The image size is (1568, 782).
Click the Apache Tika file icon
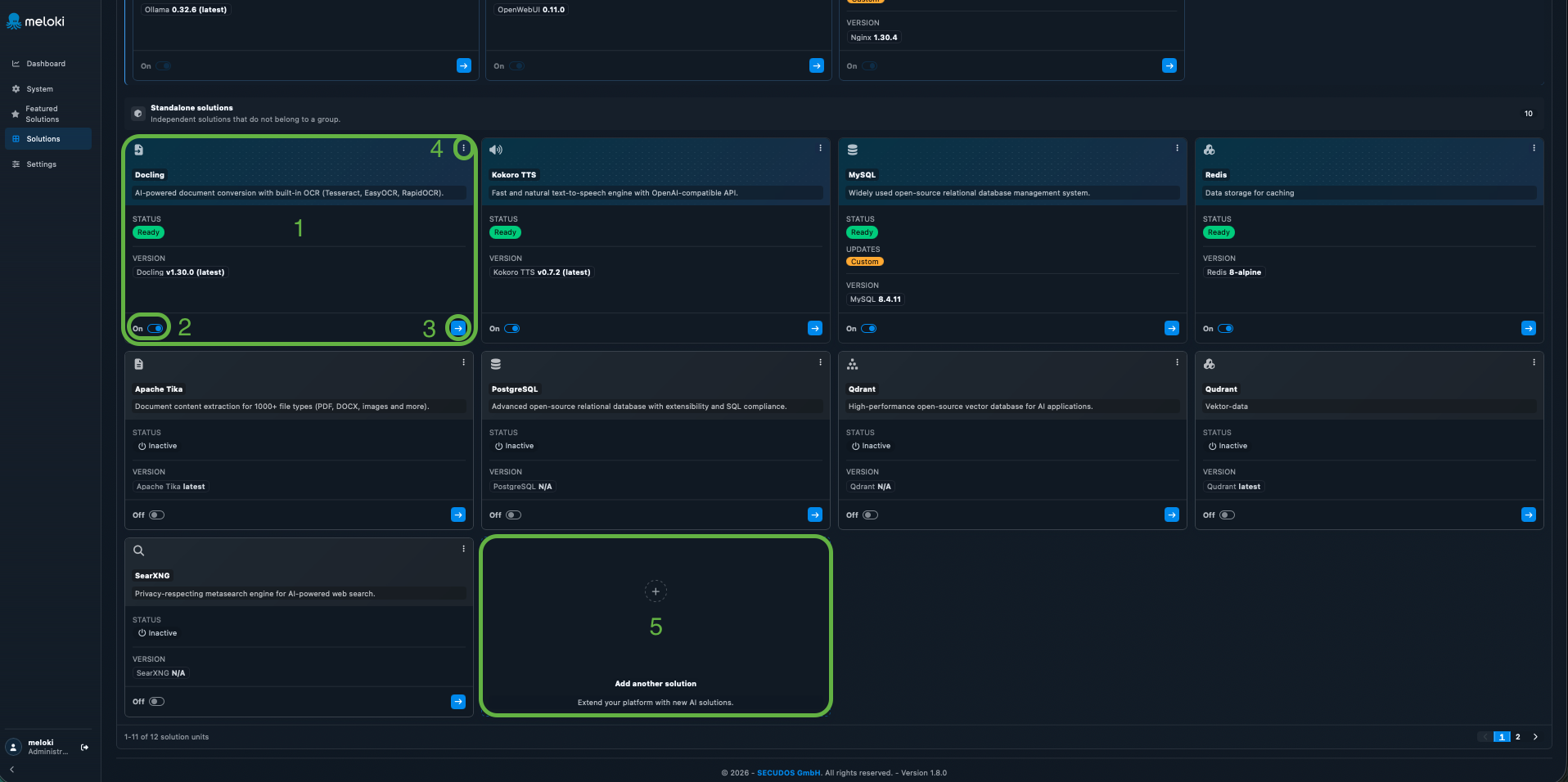point(139,364)
